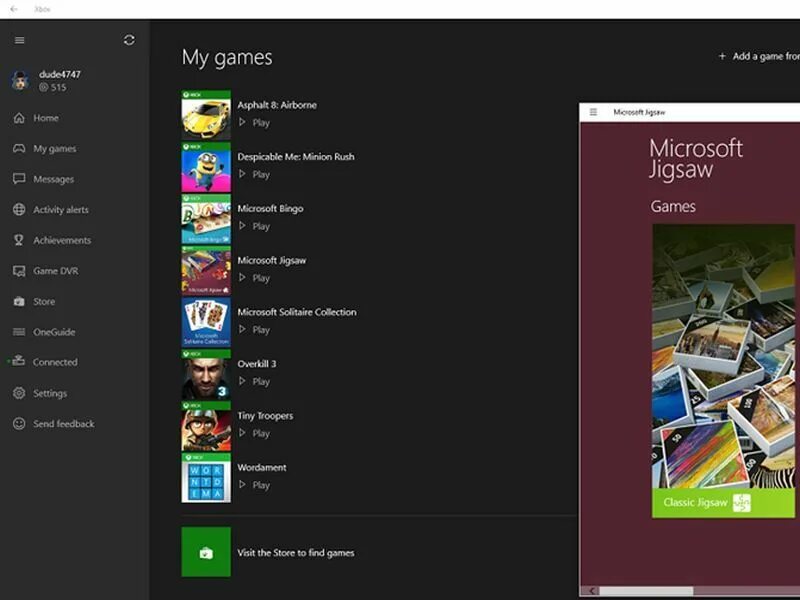Click the puzzle piece icon on Classic Jigsaw
The width and height of the screenshot is (800, 600).
(741, 503)
